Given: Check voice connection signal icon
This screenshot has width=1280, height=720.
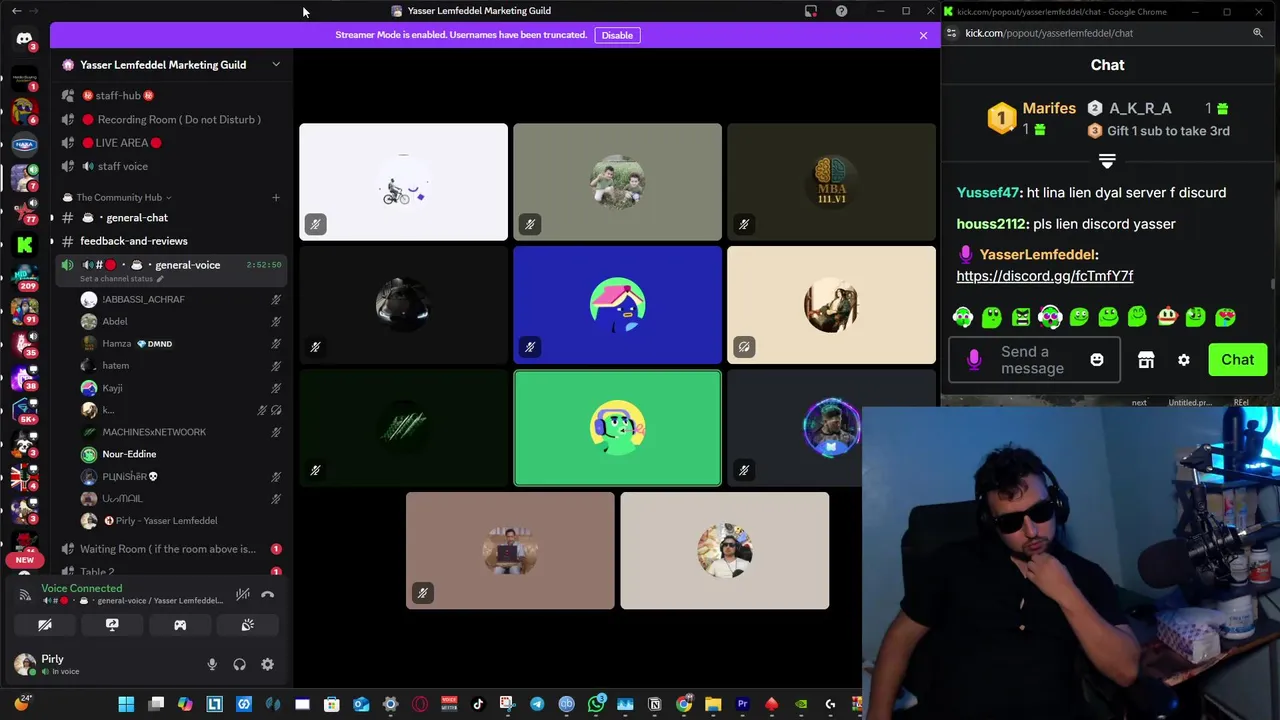Looking at the screenshot, I should coord(25,594).
